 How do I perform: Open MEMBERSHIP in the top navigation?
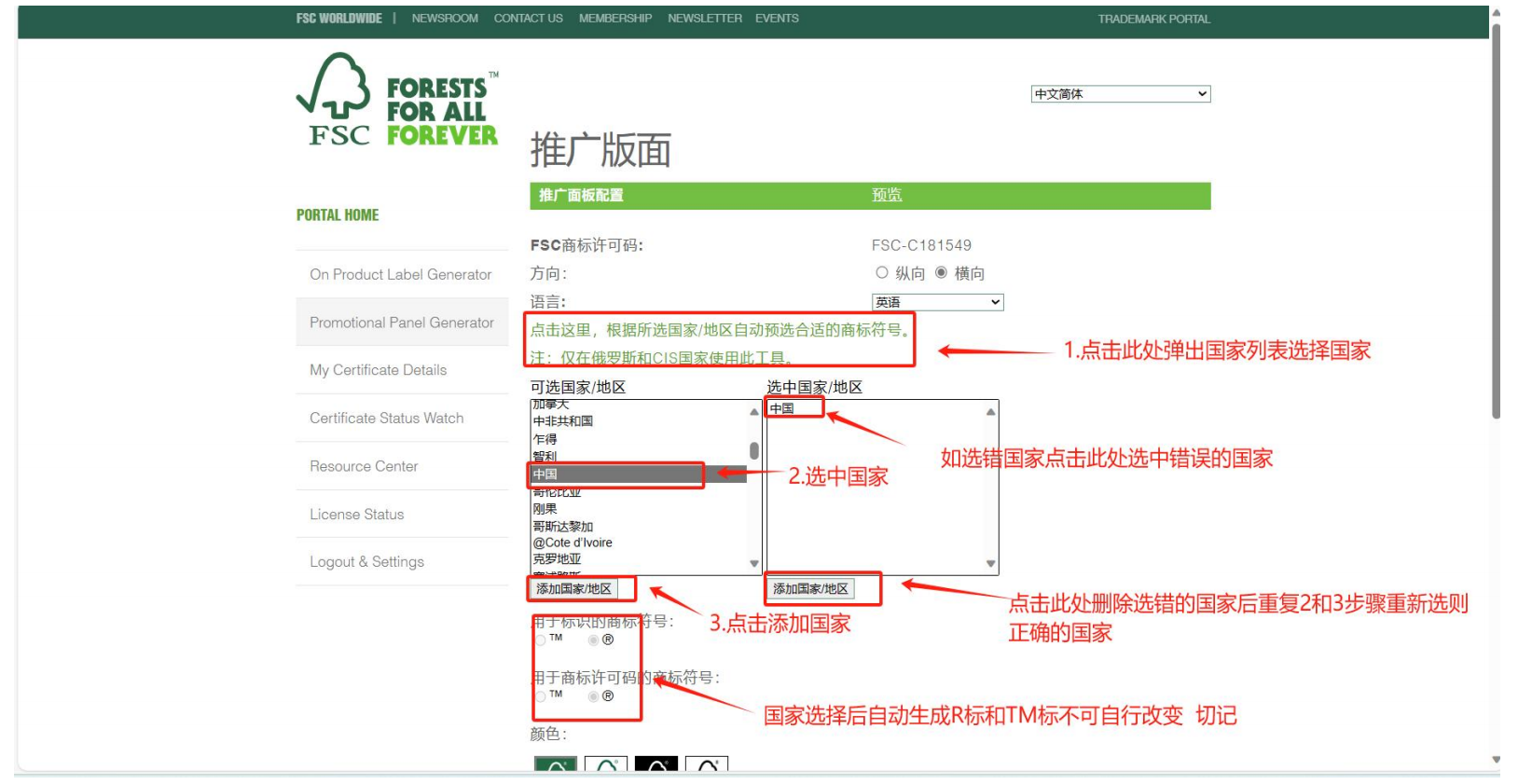pos(615,19)
